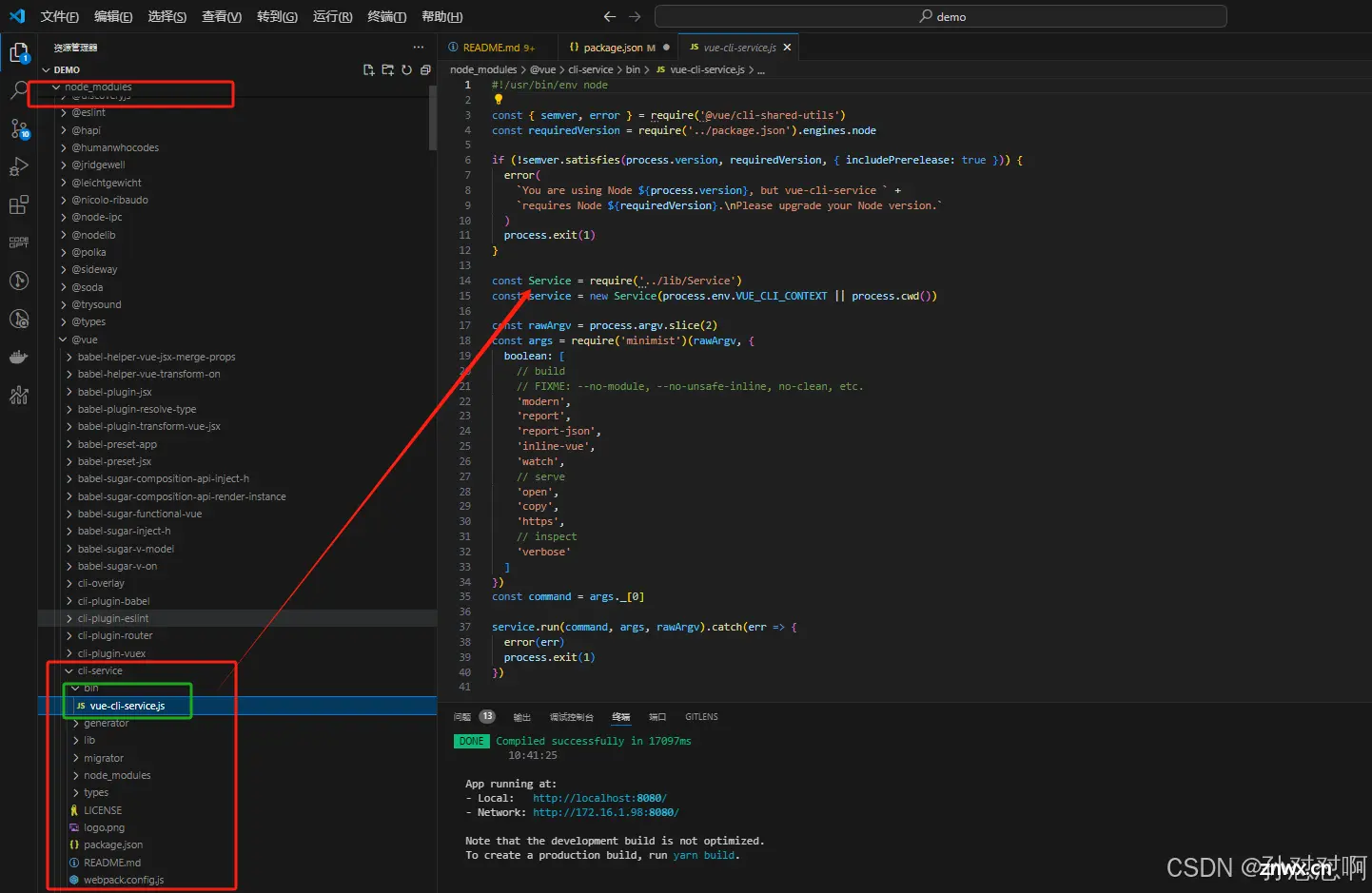Click the @vue breadcrumb segment

542,69
